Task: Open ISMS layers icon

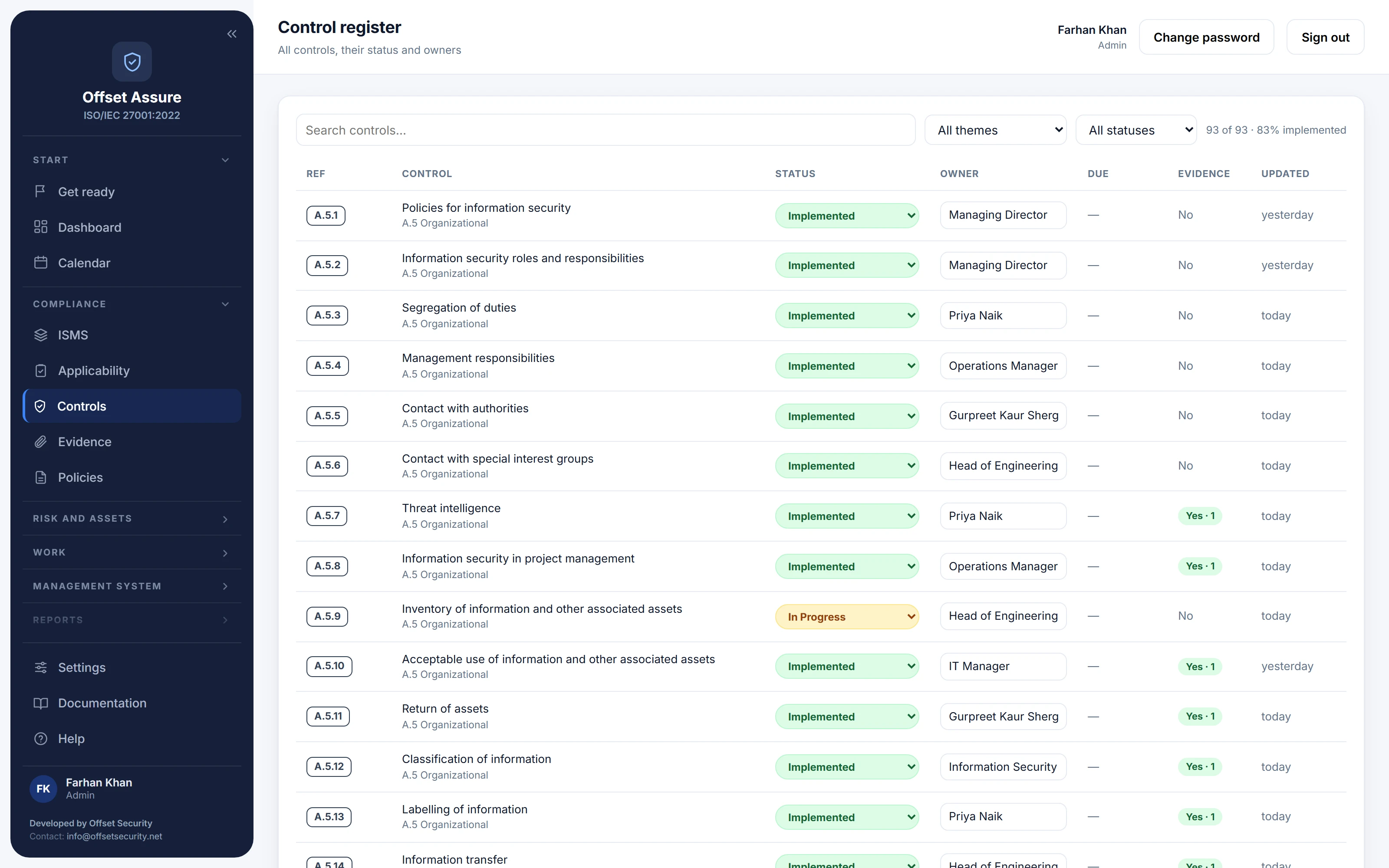Action: pyautogui.click(x=40, y=335)
